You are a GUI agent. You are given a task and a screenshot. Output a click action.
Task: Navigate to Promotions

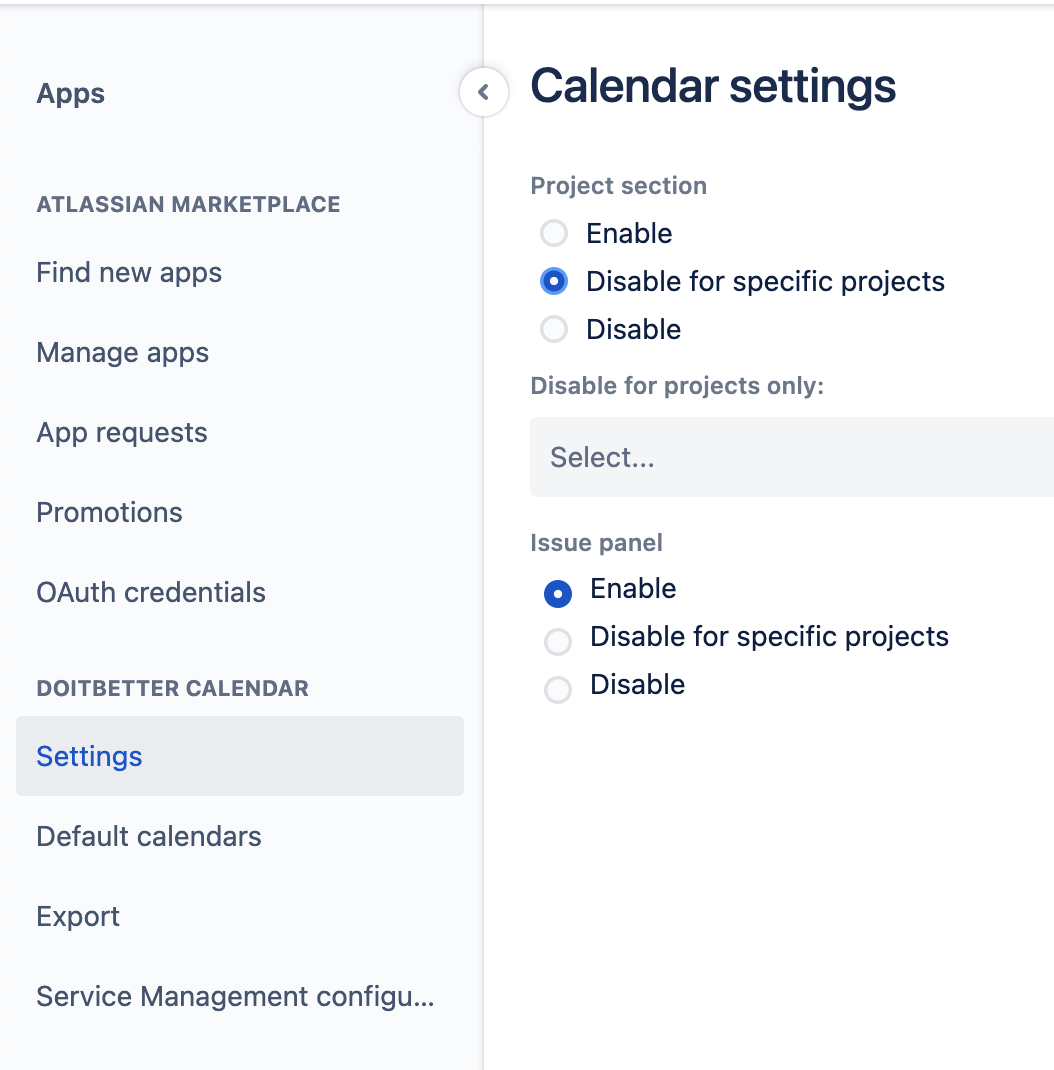[x=110, y=513]
